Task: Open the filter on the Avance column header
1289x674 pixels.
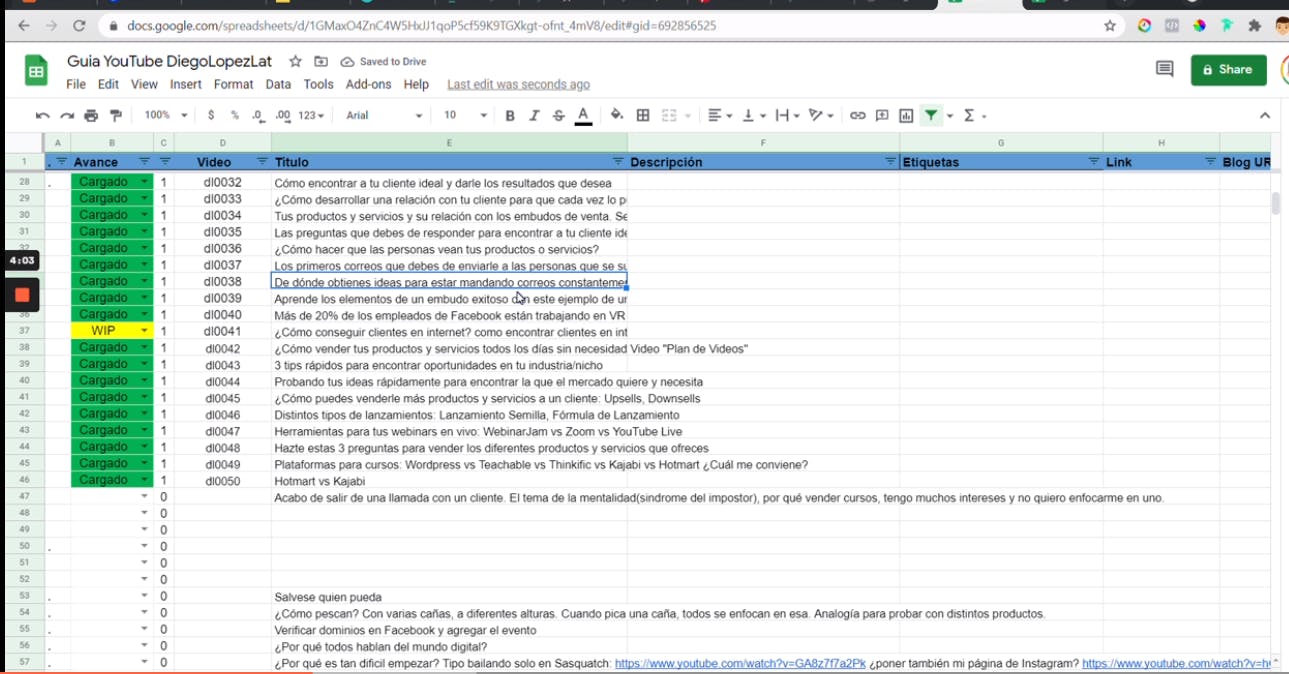Action: tap(144, 162)
